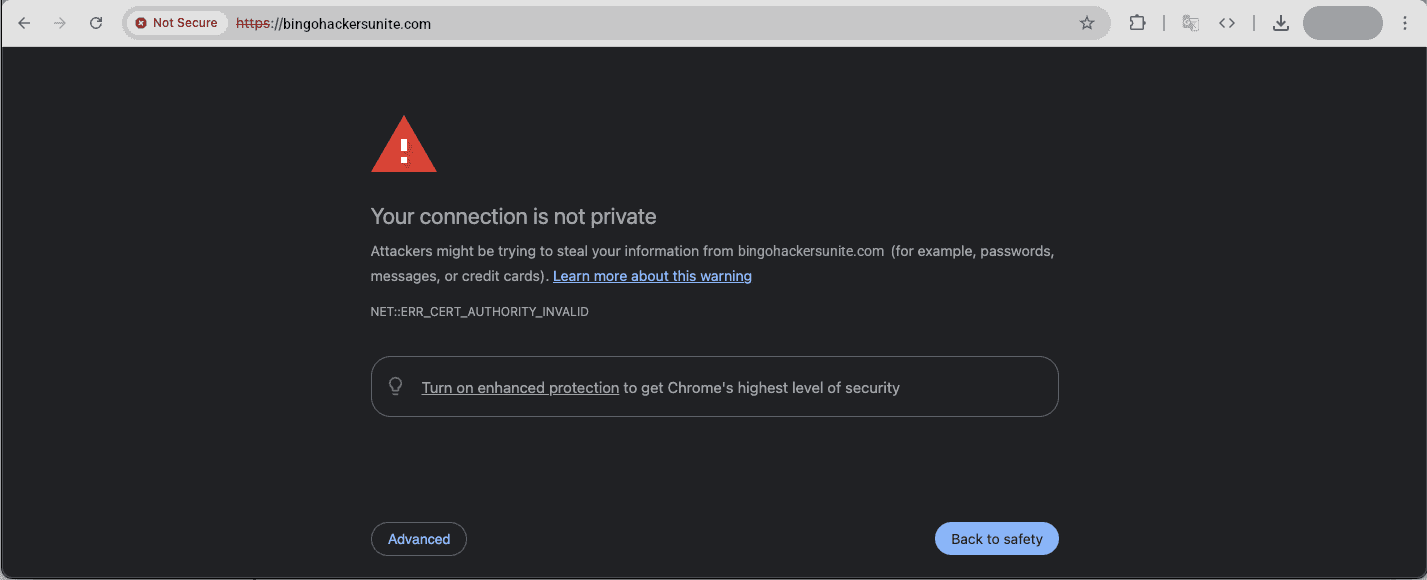Click the translate extension icon
Screen dimensions: 1427x580
coord(1190,23)
